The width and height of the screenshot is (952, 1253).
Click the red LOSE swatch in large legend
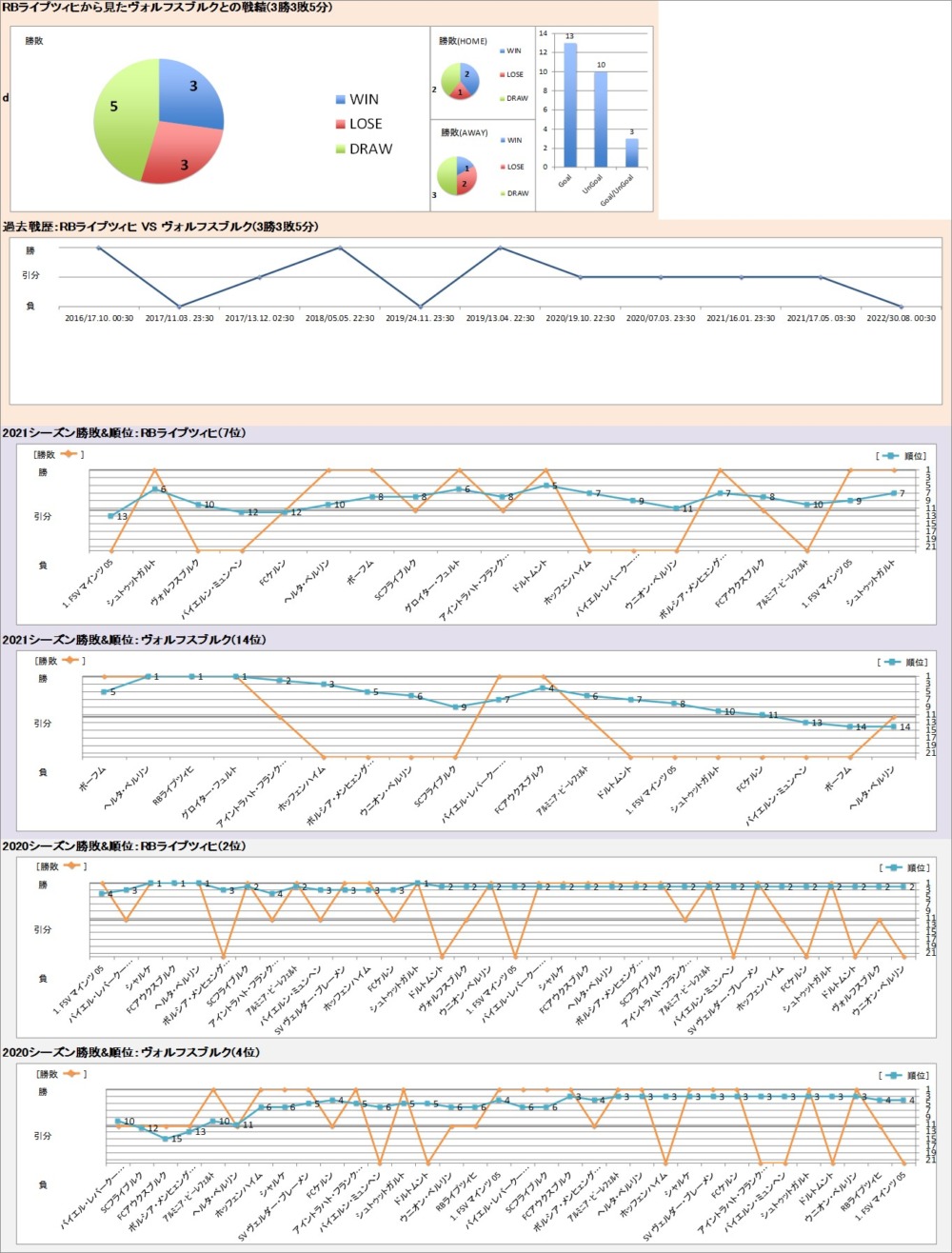click(341, 125)
